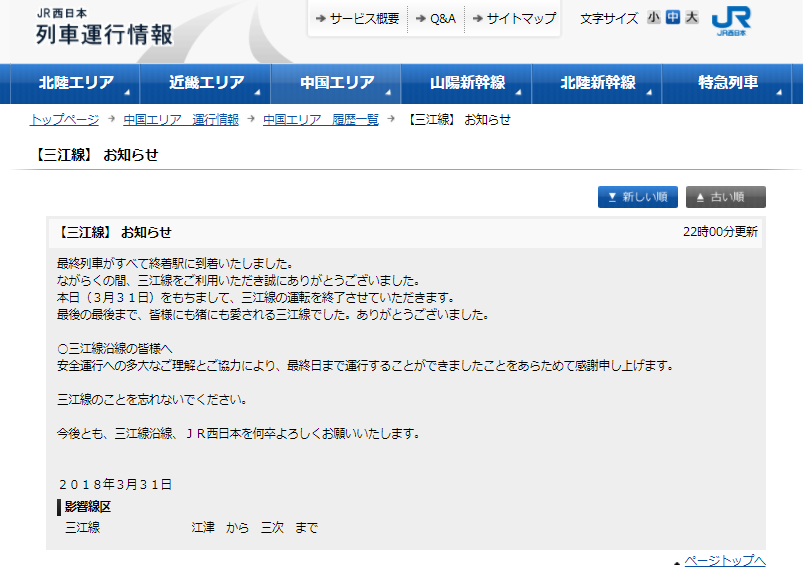The width and height of the screenshot is (803, 576).
Task: Click the ▼ icon on the 新しい順 button
Action: coord(611,197)
